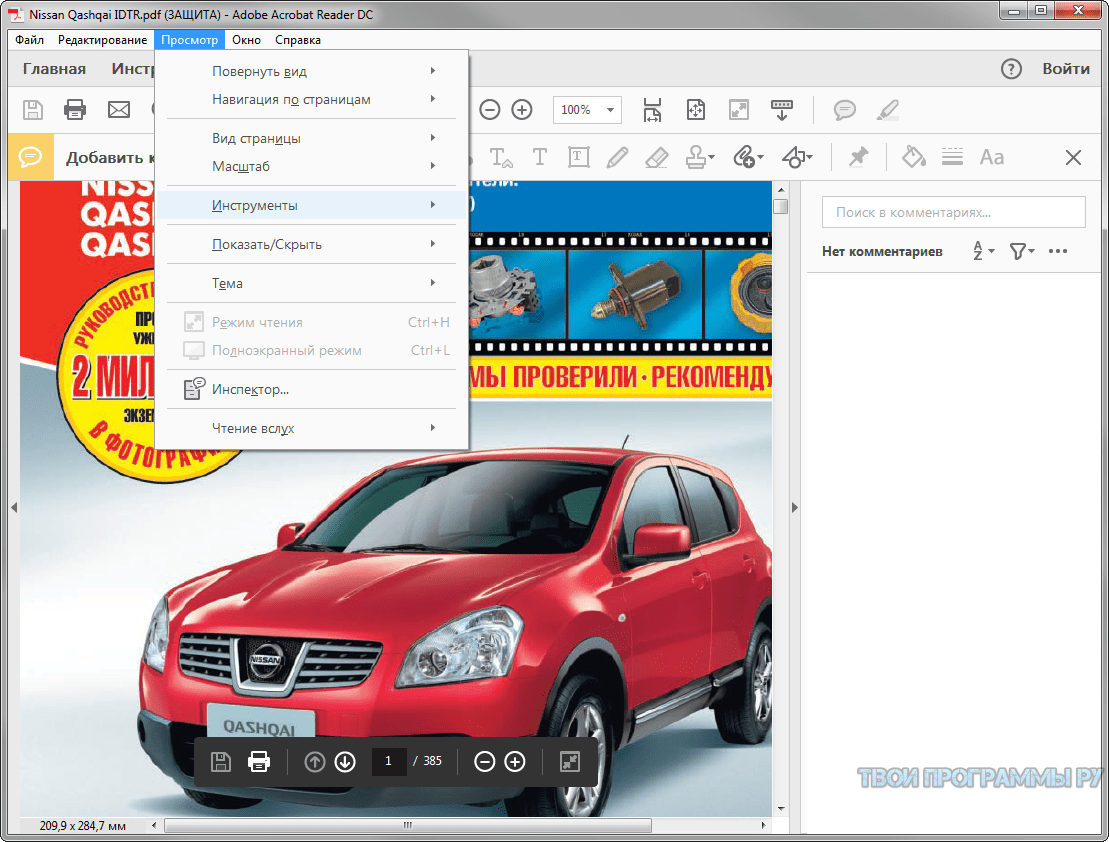The image size is (1109, 842).
Task: Click the fit-to-width scrolling icon
Action: [652, 110]
